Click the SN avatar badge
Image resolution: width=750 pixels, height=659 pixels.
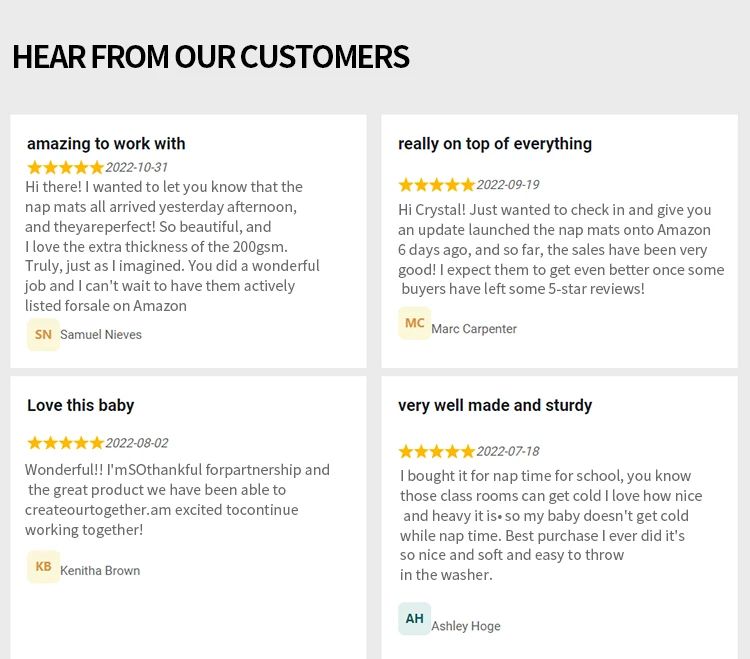43,334
